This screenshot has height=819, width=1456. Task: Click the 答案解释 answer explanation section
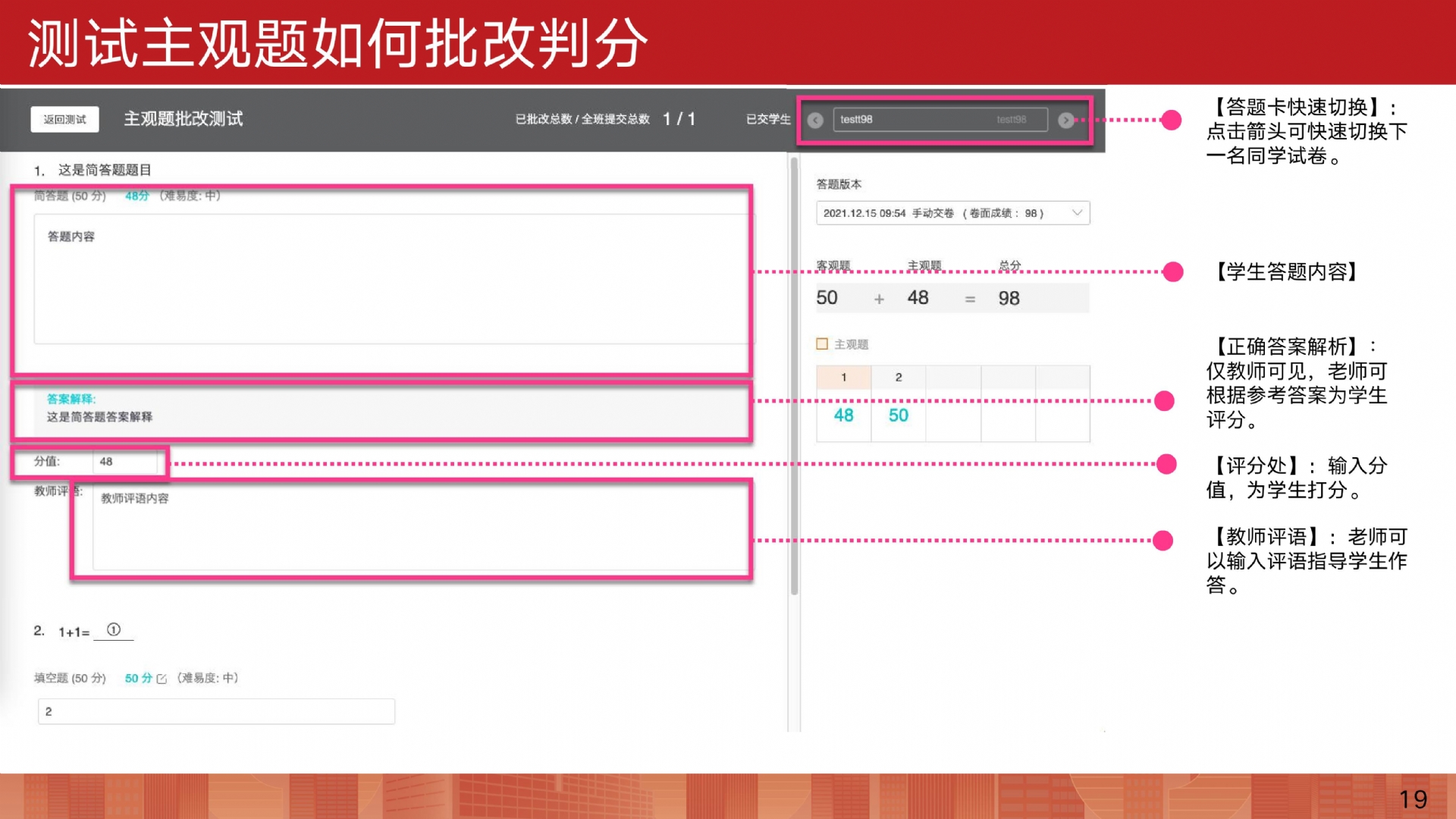[379, 409]
